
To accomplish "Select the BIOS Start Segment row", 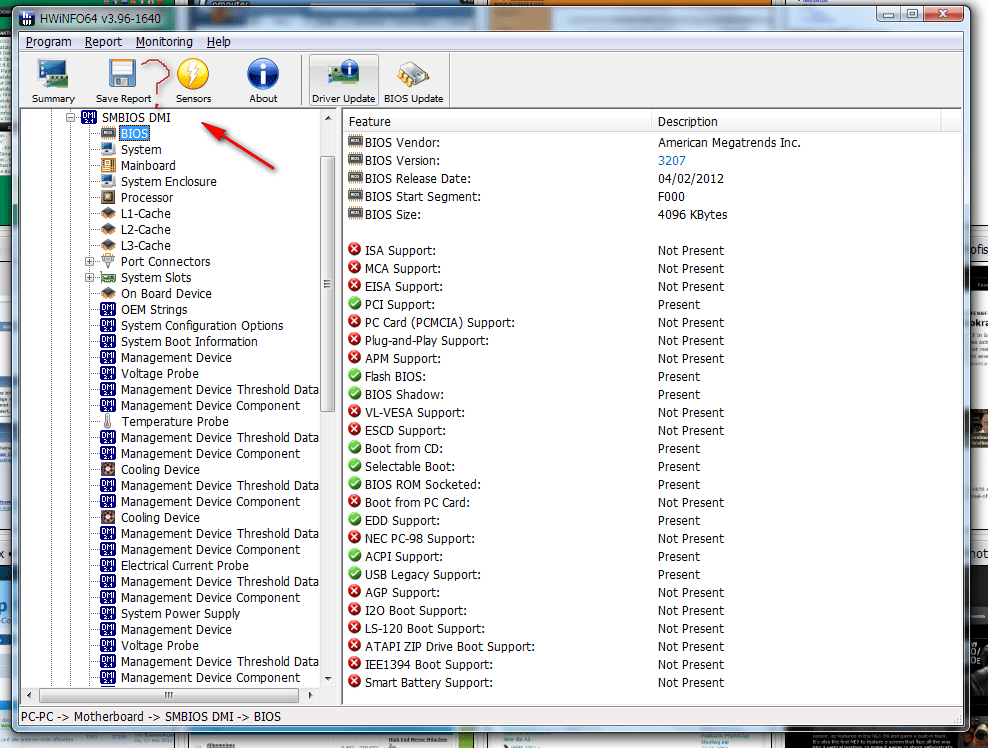I will pyautogui.click(x=653, y=197).
